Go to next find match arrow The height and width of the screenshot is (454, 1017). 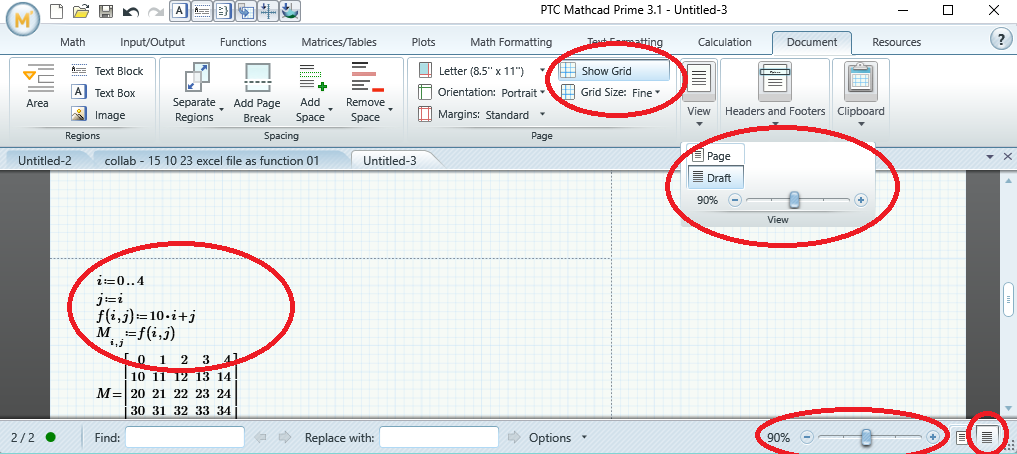coord(284,438)
